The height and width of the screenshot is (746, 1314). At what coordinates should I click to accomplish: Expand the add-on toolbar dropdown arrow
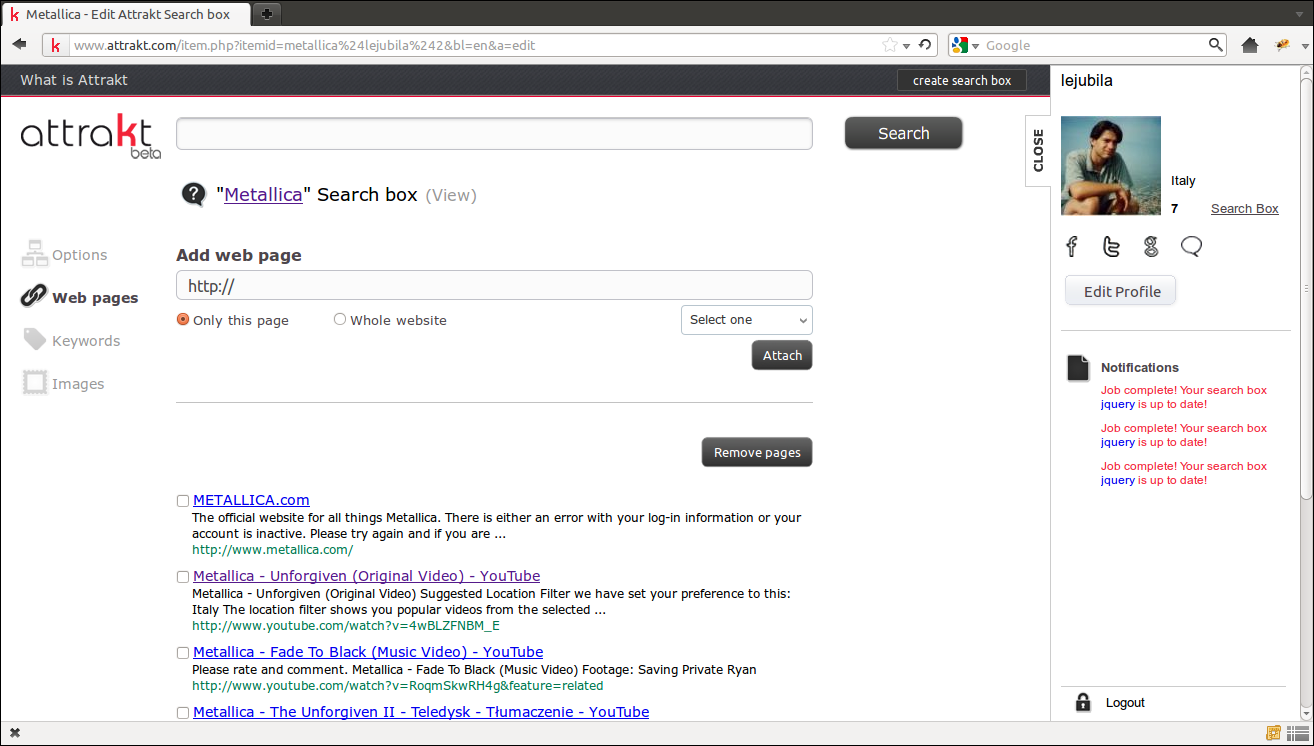coord(1305,46)
